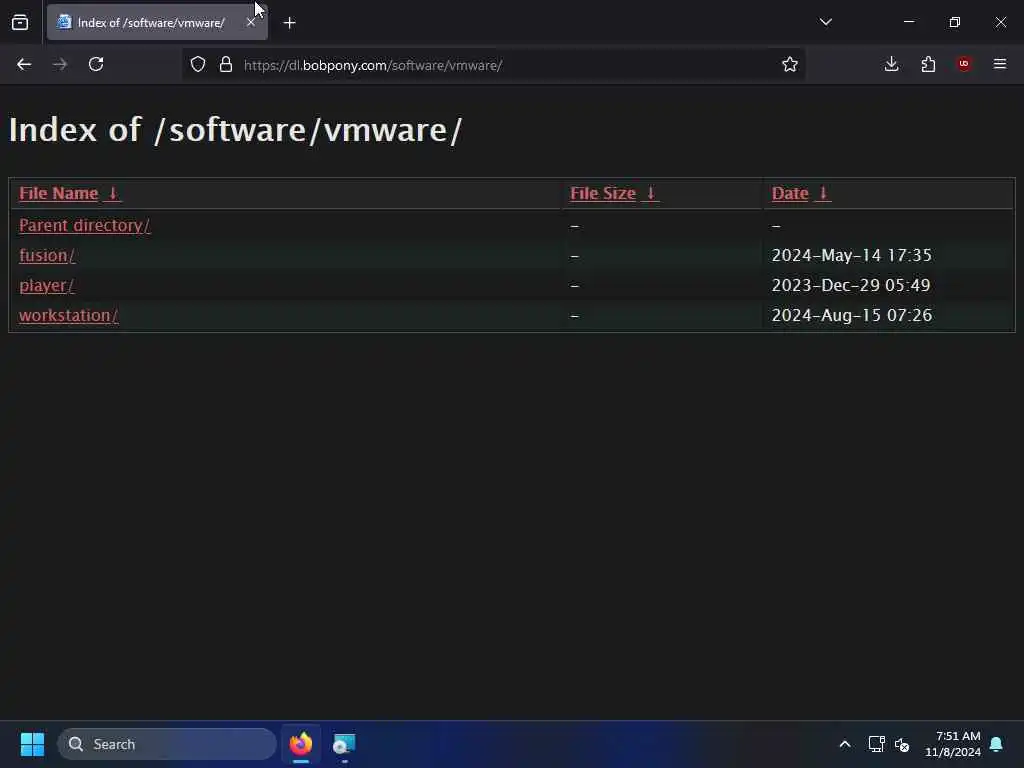
Task: Open the downloads panel
Action: [x=891, y=64]
